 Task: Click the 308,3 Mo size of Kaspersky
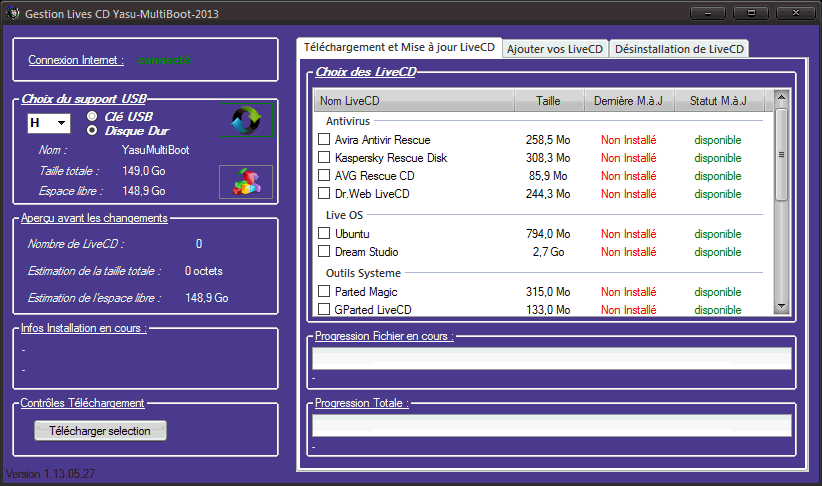[548, 158]
